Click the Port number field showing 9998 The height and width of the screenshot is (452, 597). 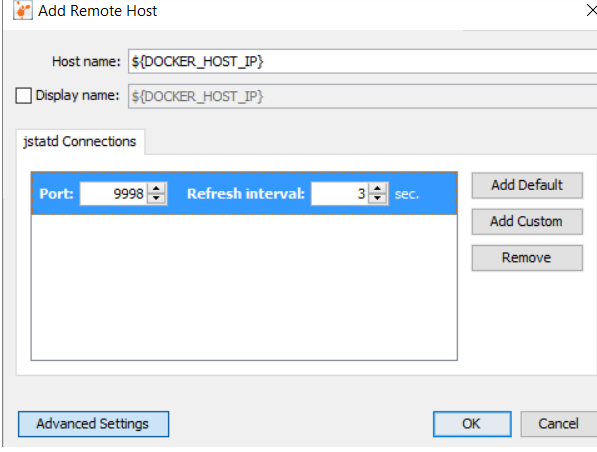(113, 194)
